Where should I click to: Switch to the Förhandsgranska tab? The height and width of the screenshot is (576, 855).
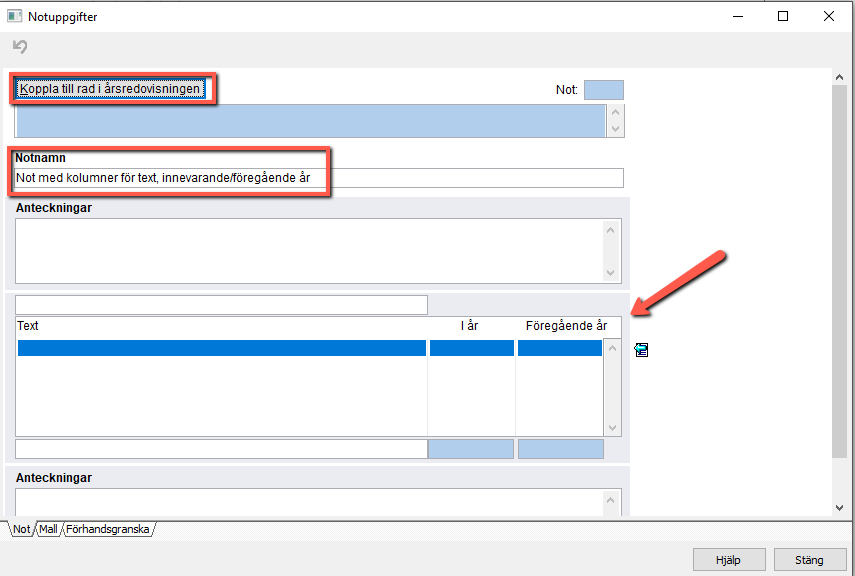(x=108, y=529)
